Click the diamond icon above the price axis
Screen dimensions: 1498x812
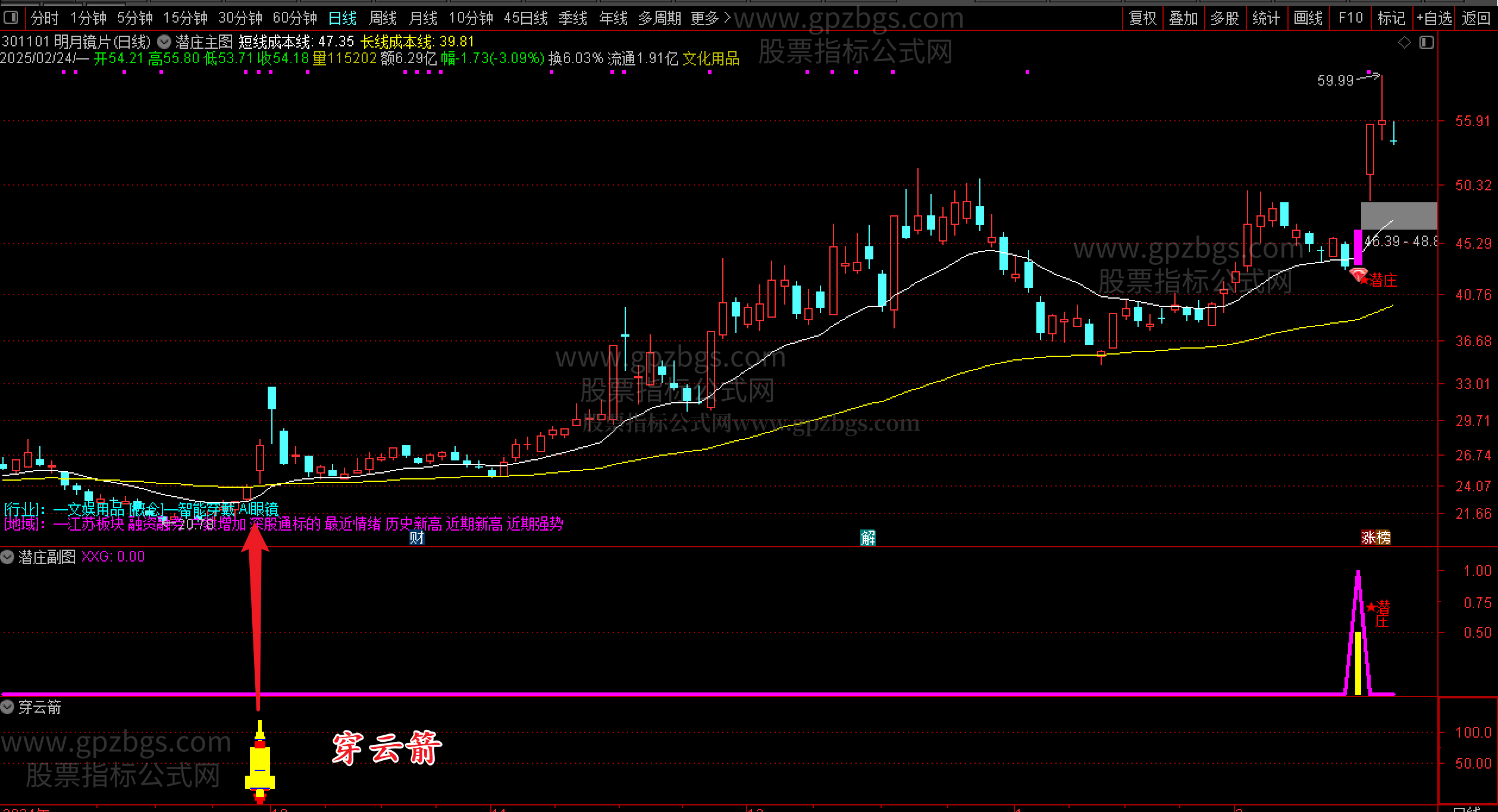1405,42
